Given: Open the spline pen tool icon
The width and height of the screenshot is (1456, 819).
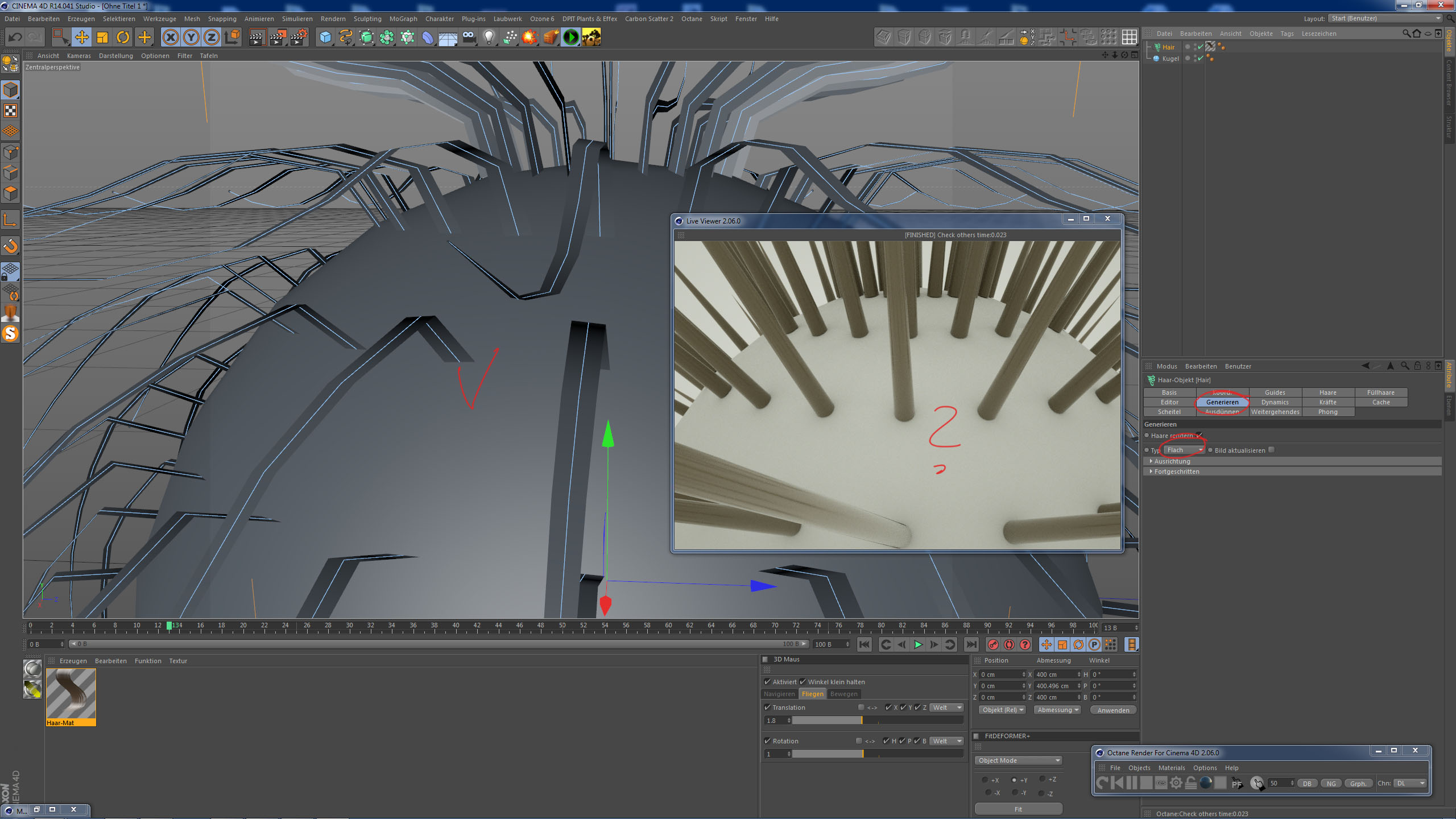Looking at the screenshot, I should tap(346, 38).
